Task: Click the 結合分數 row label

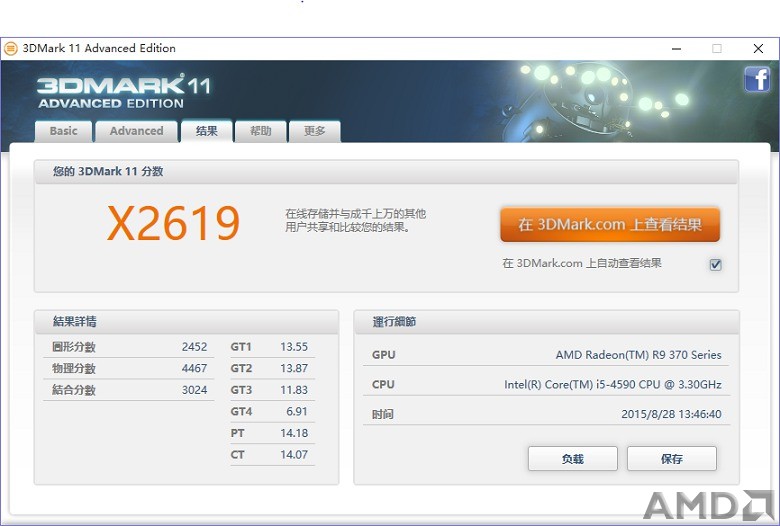Action: coord(74,390)
